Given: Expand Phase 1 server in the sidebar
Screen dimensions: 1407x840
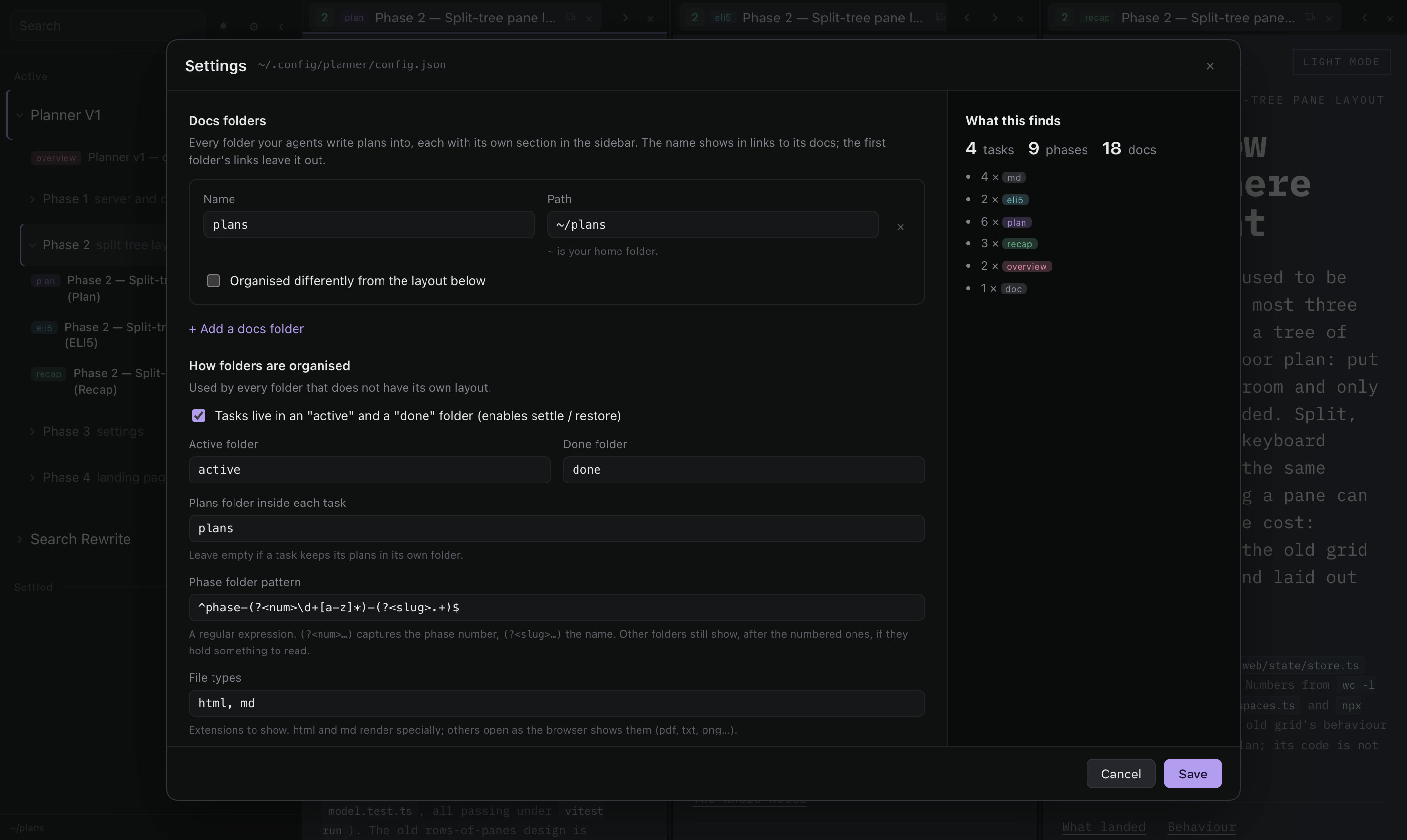Looking at the screenshot, I should [x=32, y=199].
